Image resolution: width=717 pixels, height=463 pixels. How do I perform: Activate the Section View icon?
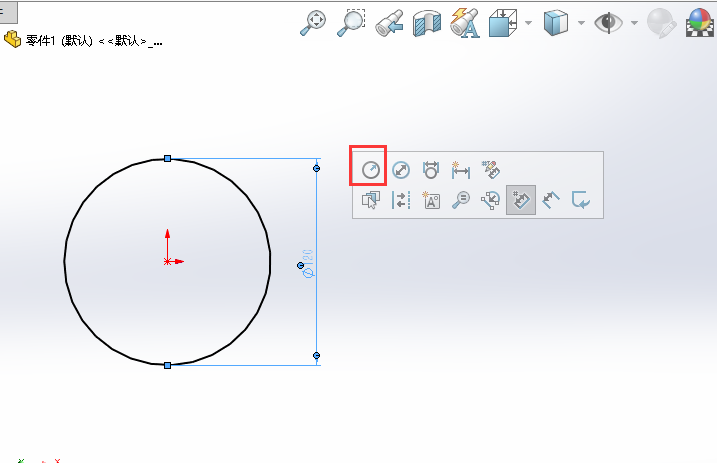coord(427,23)
